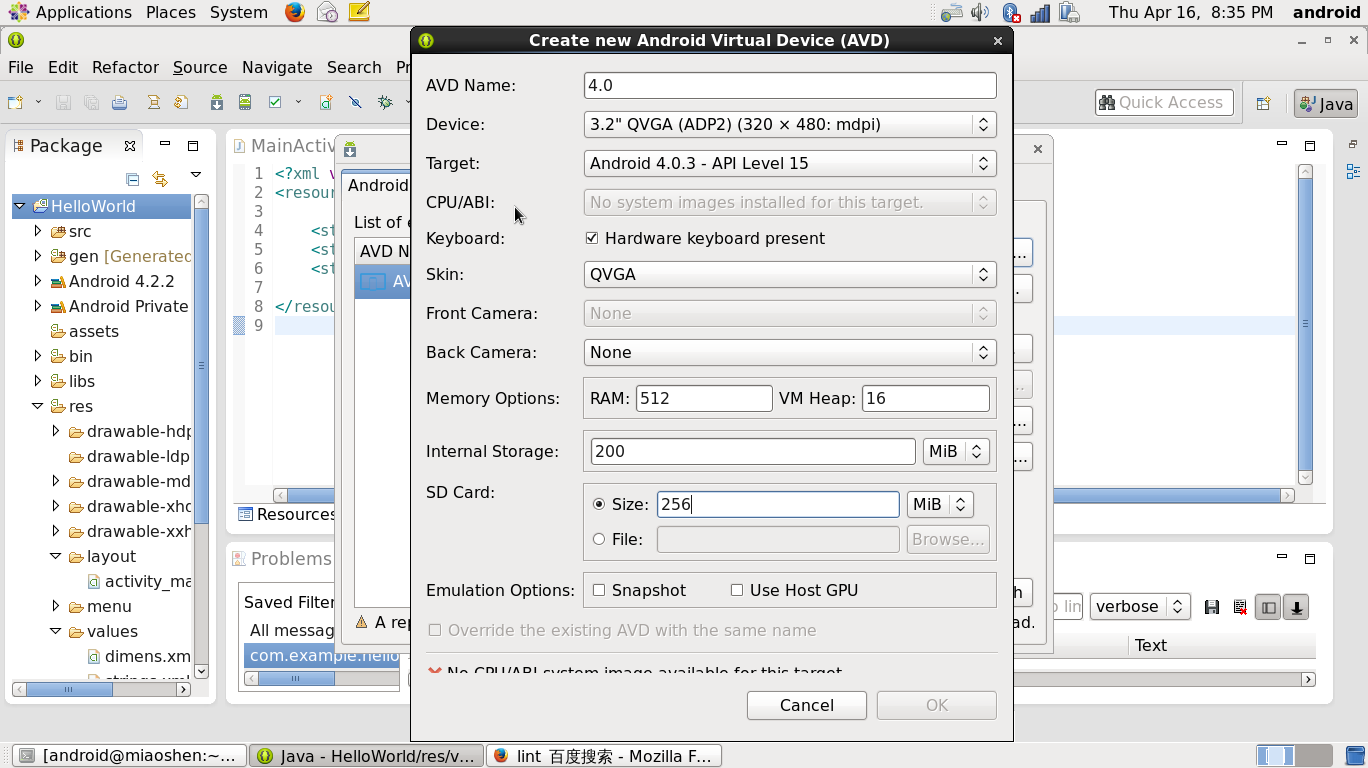The image size is (1368, 768).
Task: Click the network signal bars icon in tray
Action: coord(1040,12)
